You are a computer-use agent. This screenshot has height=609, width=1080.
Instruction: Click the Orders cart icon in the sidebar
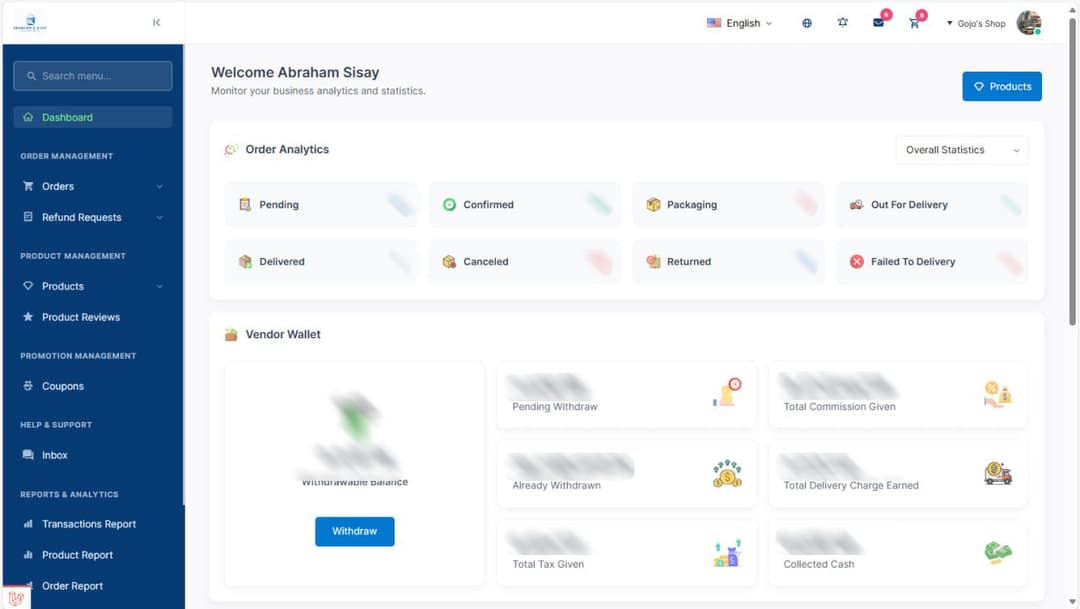click(x=28, y=186)
